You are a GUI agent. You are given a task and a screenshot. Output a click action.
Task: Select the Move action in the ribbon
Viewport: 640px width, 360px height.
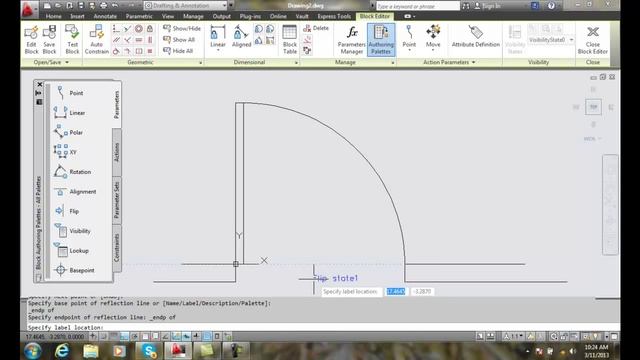[x=433, y=37]
